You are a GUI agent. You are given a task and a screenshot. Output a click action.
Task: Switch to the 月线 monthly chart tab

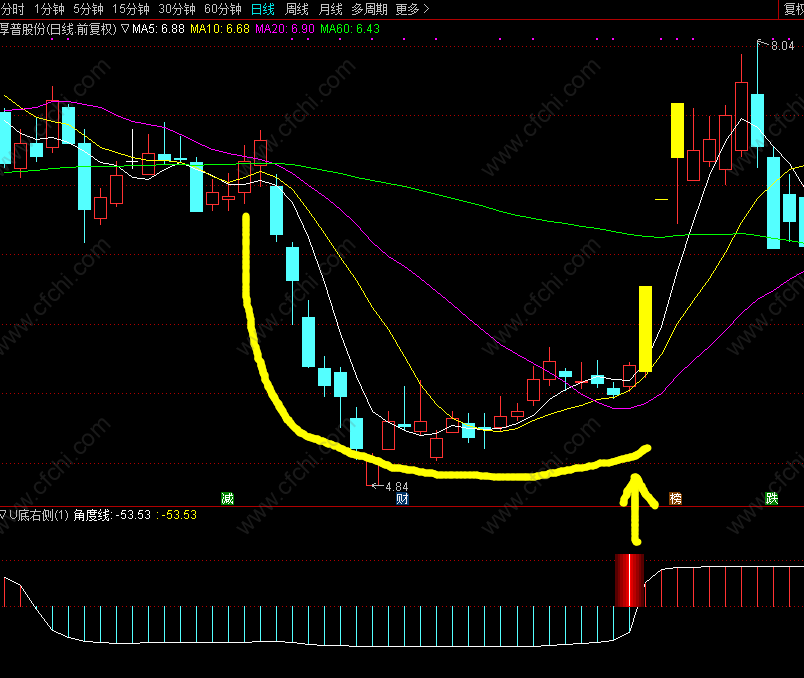click(330, 9)
